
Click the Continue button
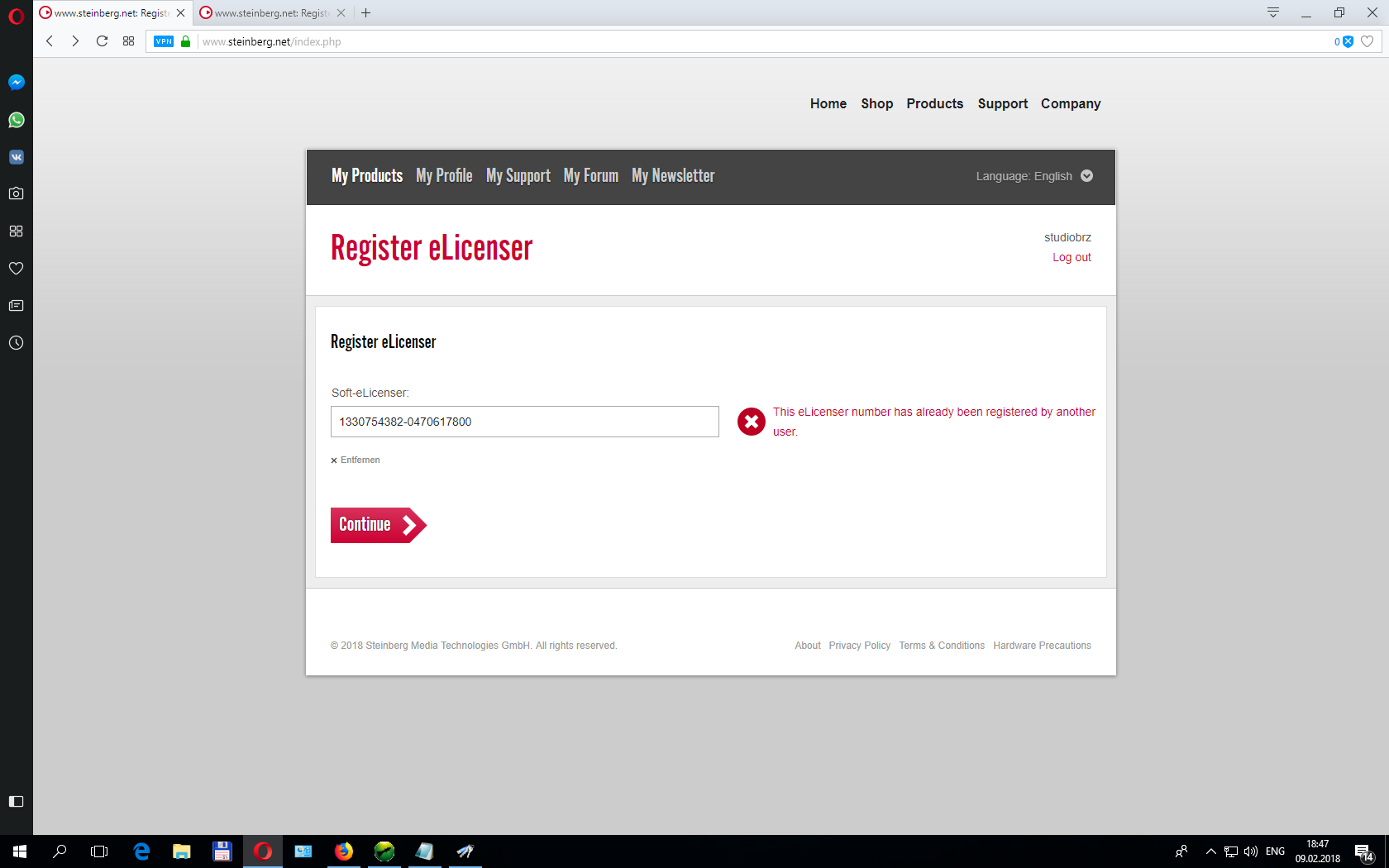pos(378,525)
